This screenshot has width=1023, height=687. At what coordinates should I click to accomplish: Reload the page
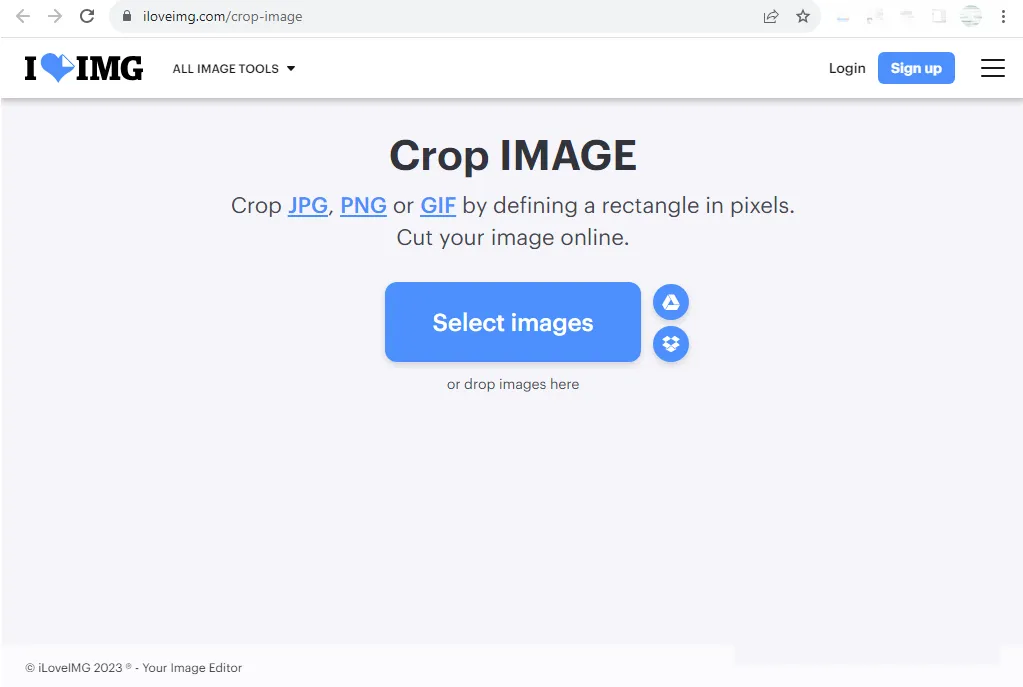(87, 16)
